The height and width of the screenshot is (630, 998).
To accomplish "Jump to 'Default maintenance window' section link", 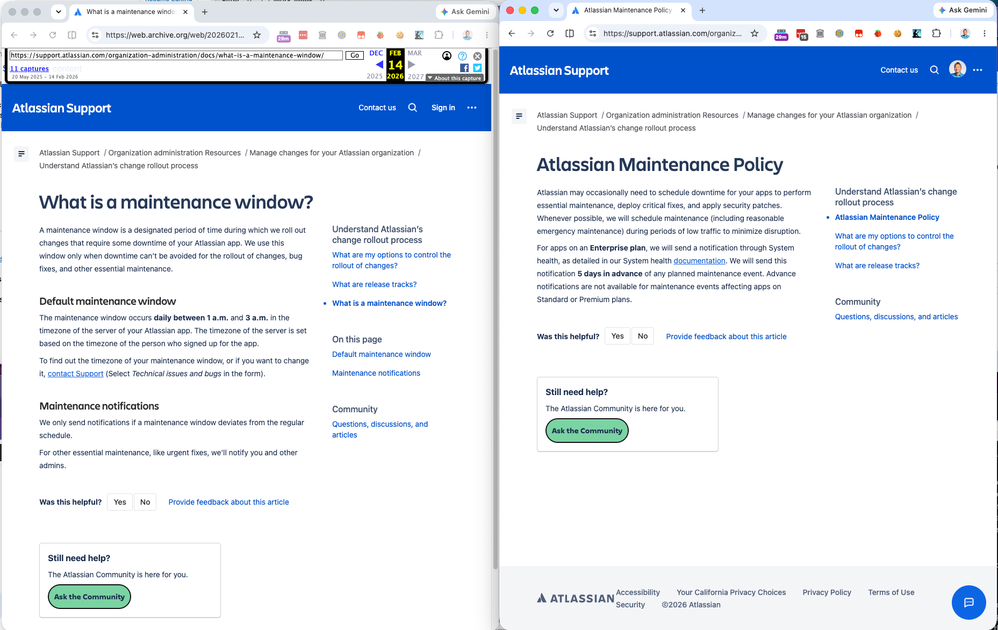I will pyautogui.click(x=381, y=354).
